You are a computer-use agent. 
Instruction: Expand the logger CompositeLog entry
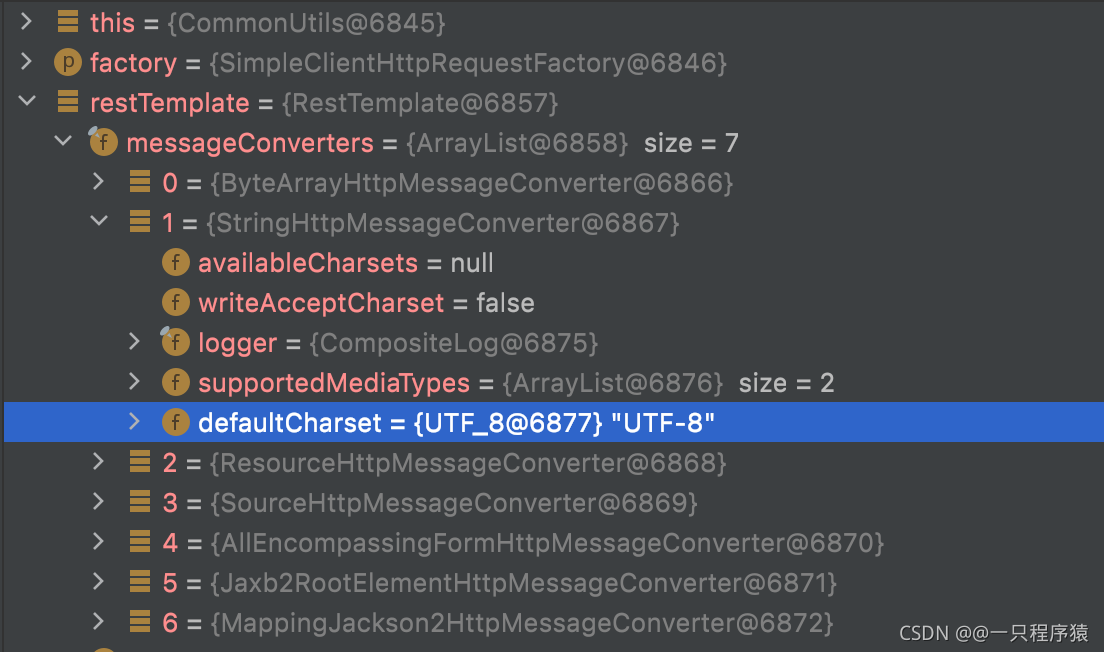[x=135, y=342]
